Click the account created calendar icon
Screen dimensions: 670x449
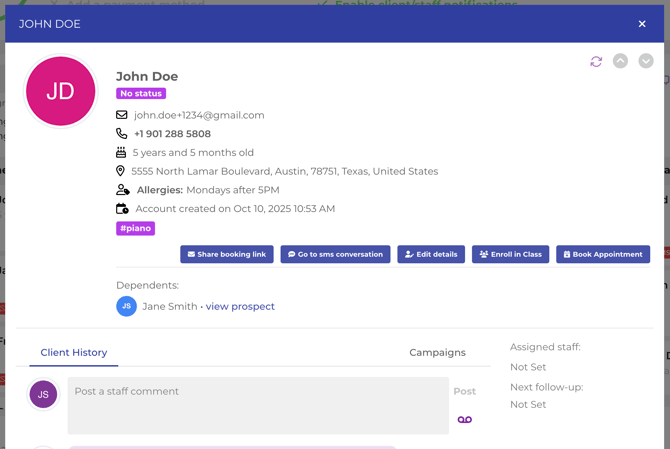pyautogui.click(x=122, y=208)
